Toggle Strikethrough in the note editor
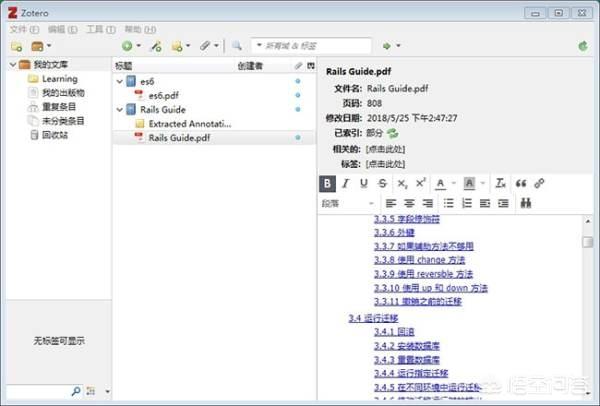Viewport: 600px width, 406px height. pyautogui.click(x=382, y=184)
